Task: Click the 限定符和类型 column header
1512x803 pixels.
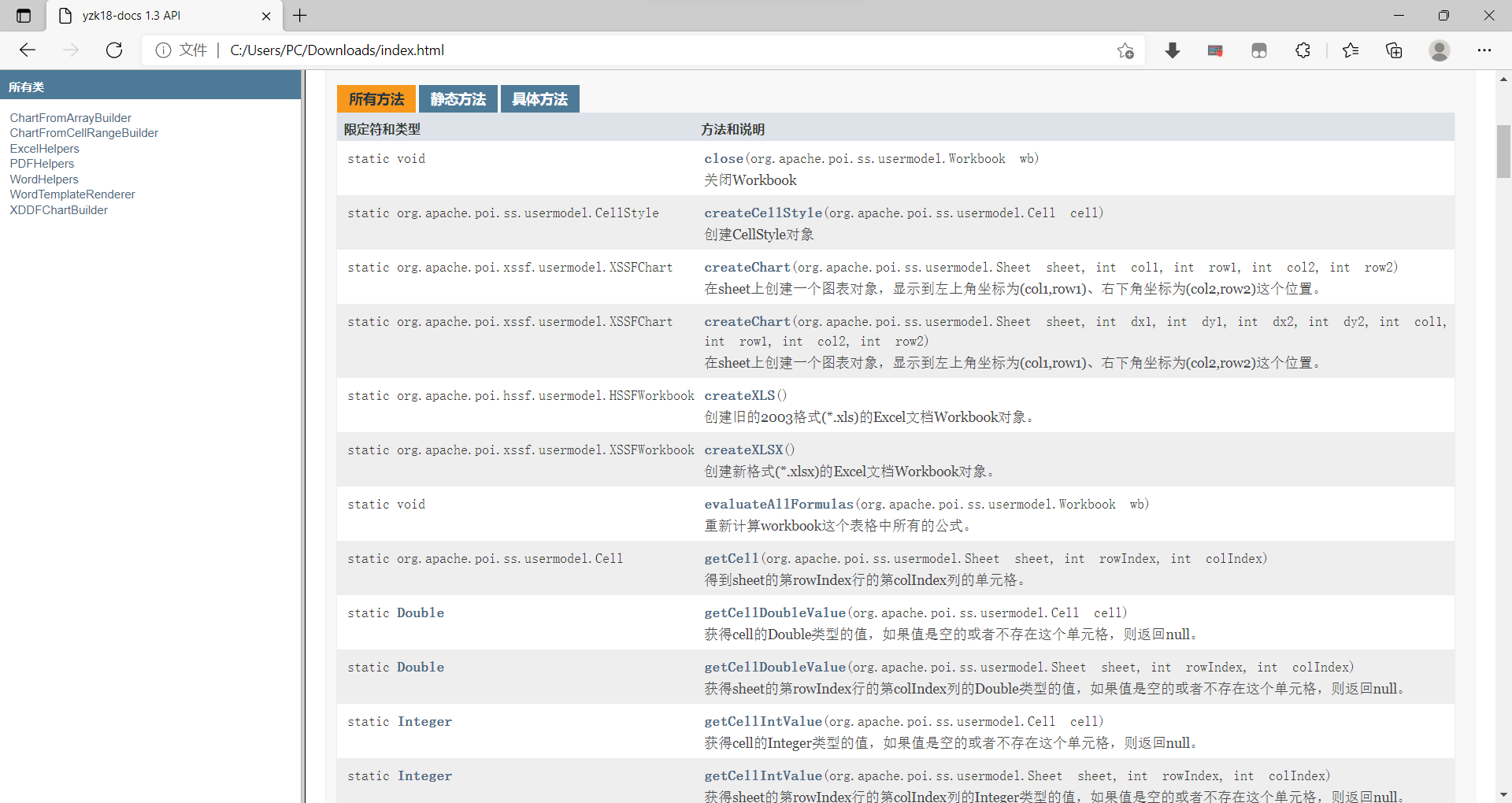Action: tap(382, 129)
